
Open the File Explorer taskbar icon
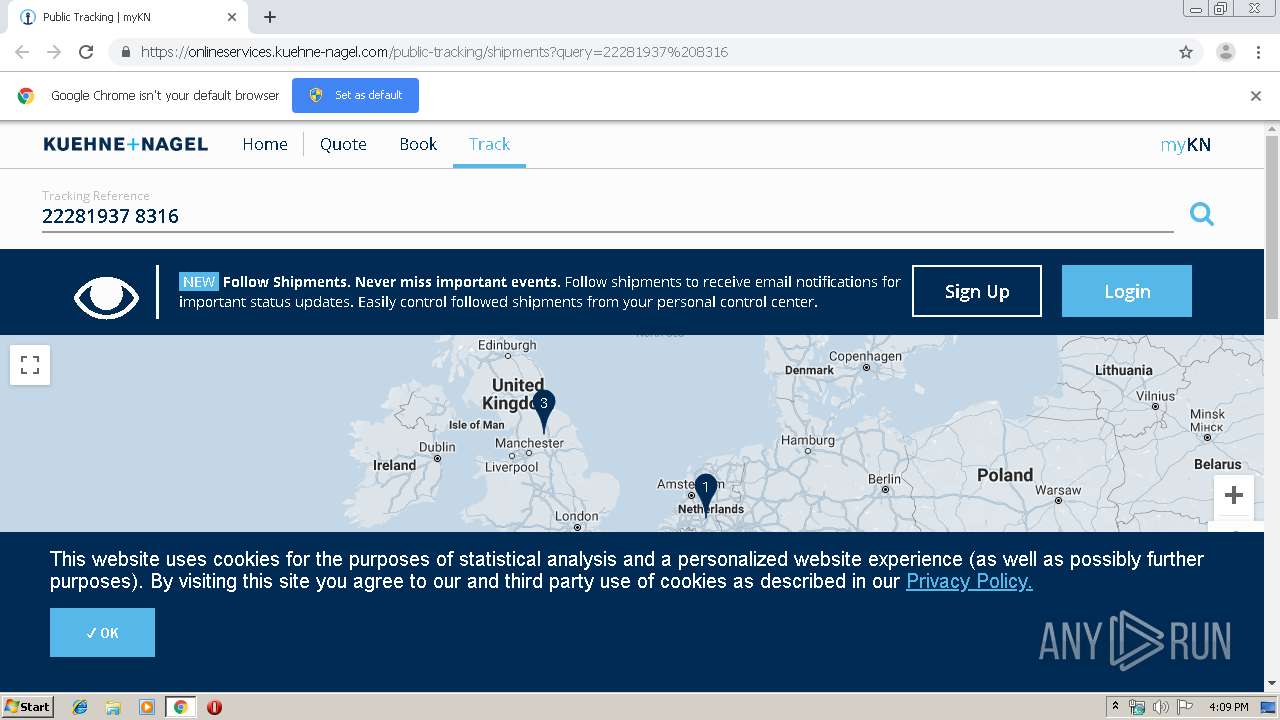(113, 707)
